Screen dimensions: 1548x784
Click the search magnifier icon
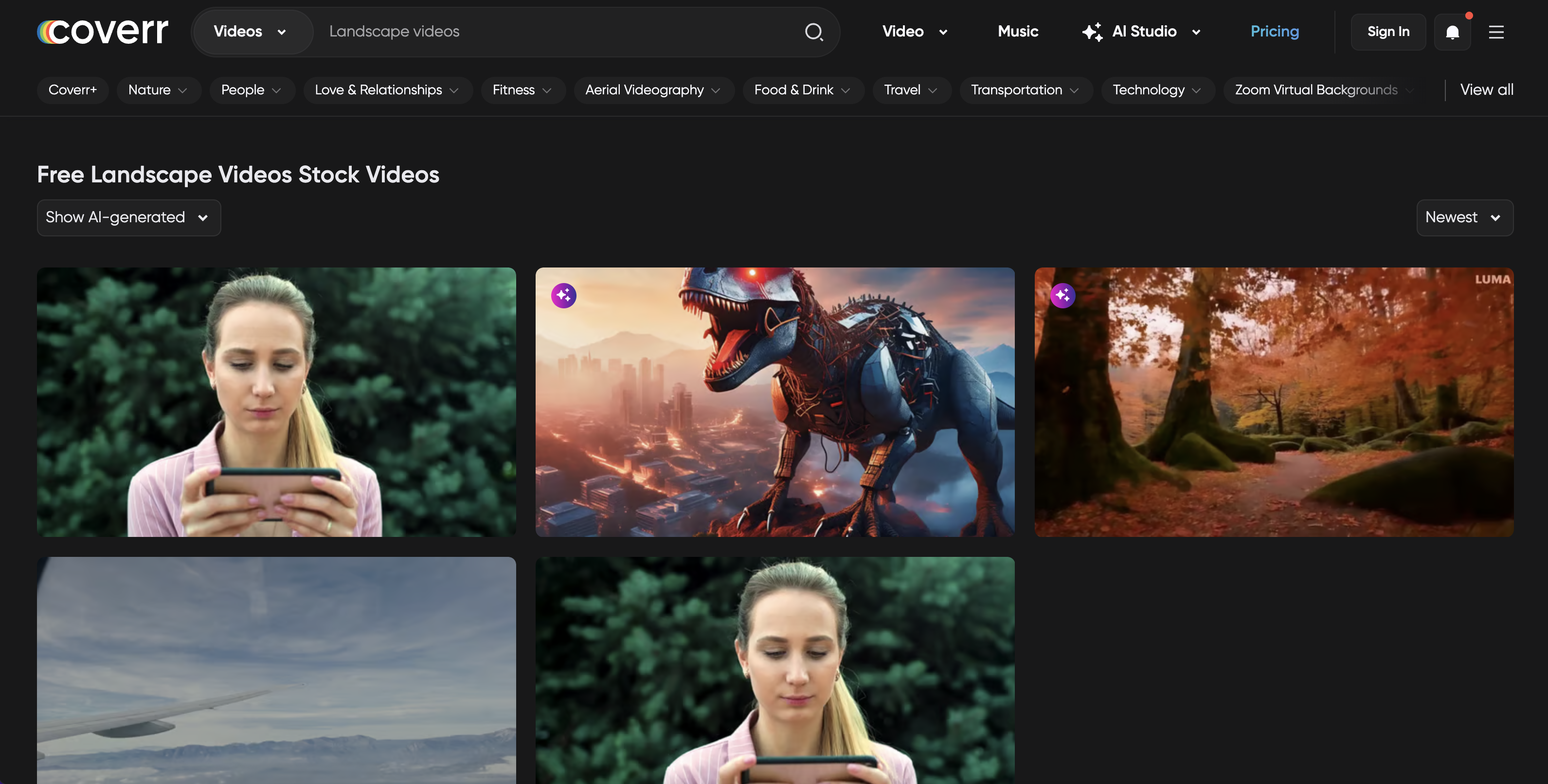tap(814, 32)
